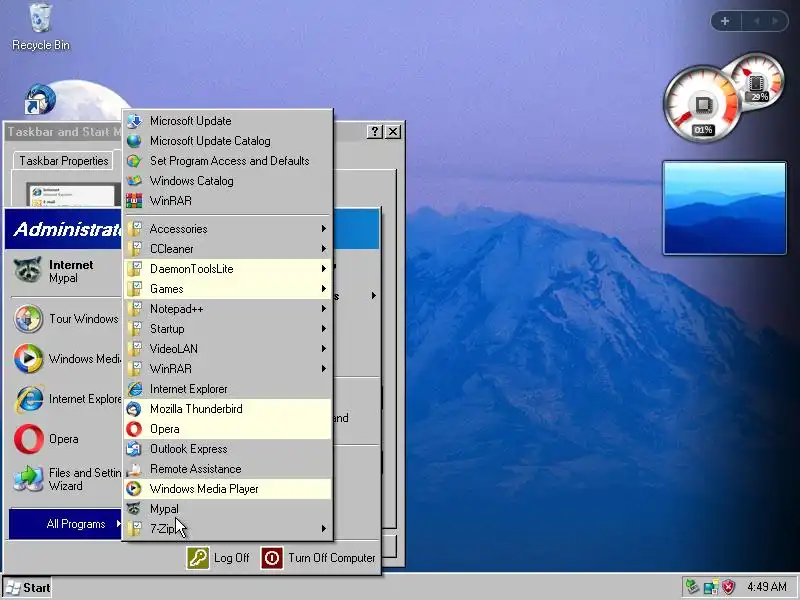Viewport: 800px width, 600px height.
Task: Click the Remote Assistance icon
Action: (x=134, y=468)
